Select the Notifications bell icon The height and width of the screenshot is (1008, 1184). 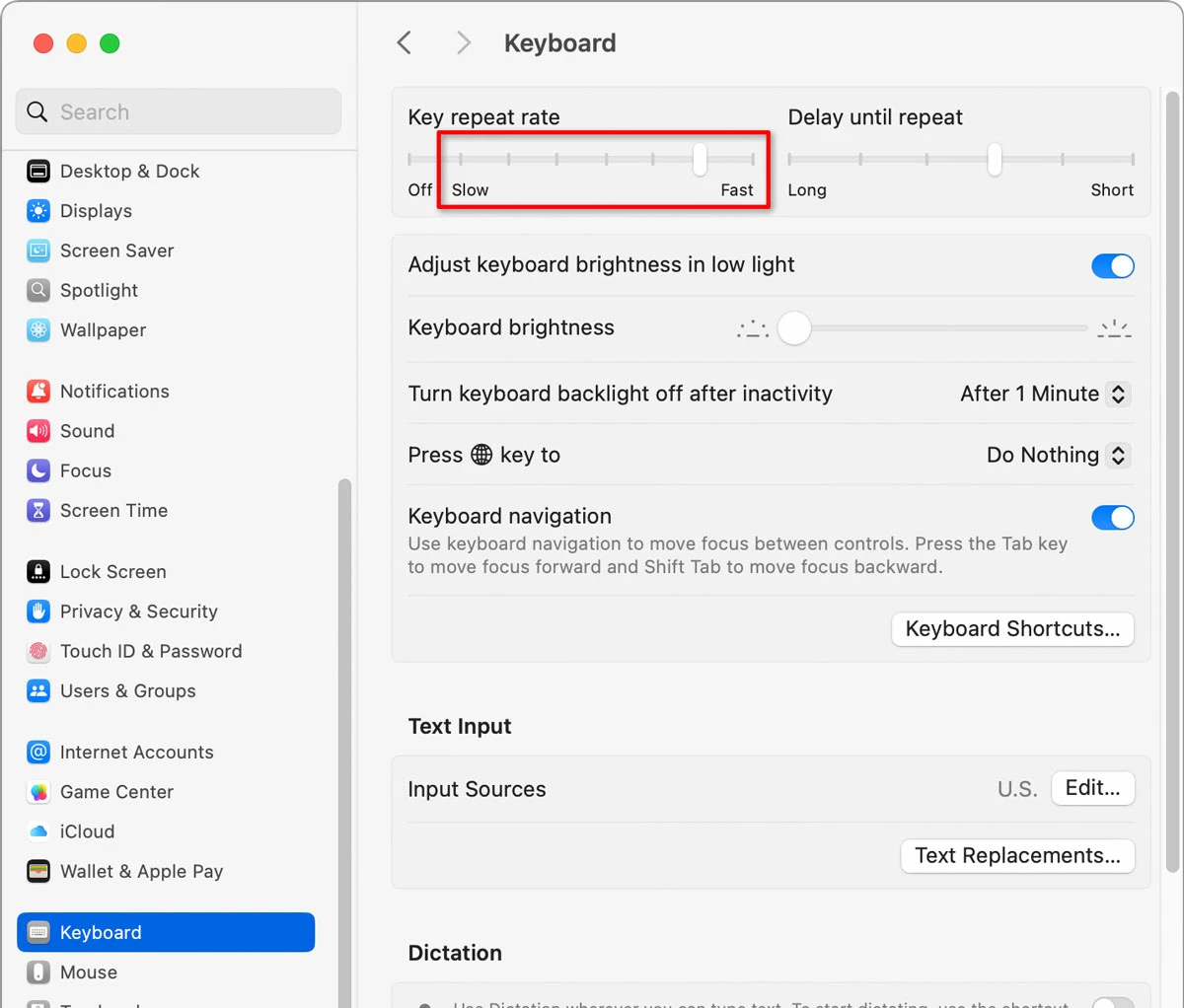[x=38, y=392]
